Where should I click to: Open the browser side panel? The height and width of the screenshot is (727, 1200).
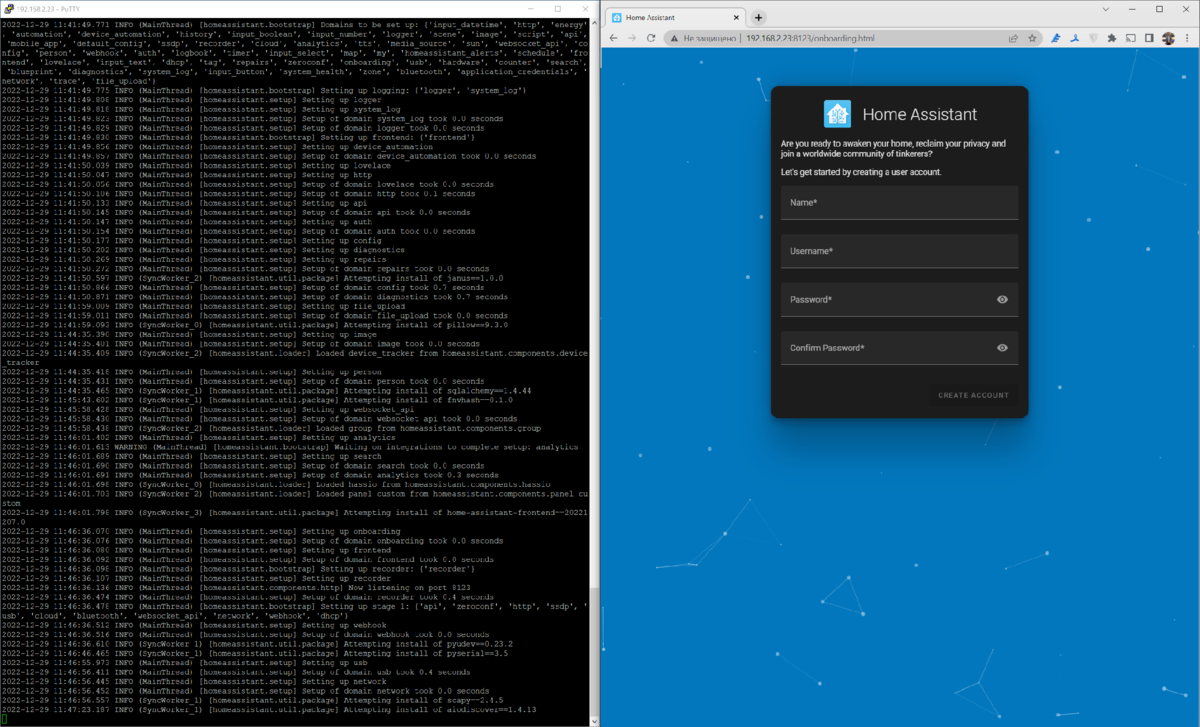click(x=1149, y=38)
